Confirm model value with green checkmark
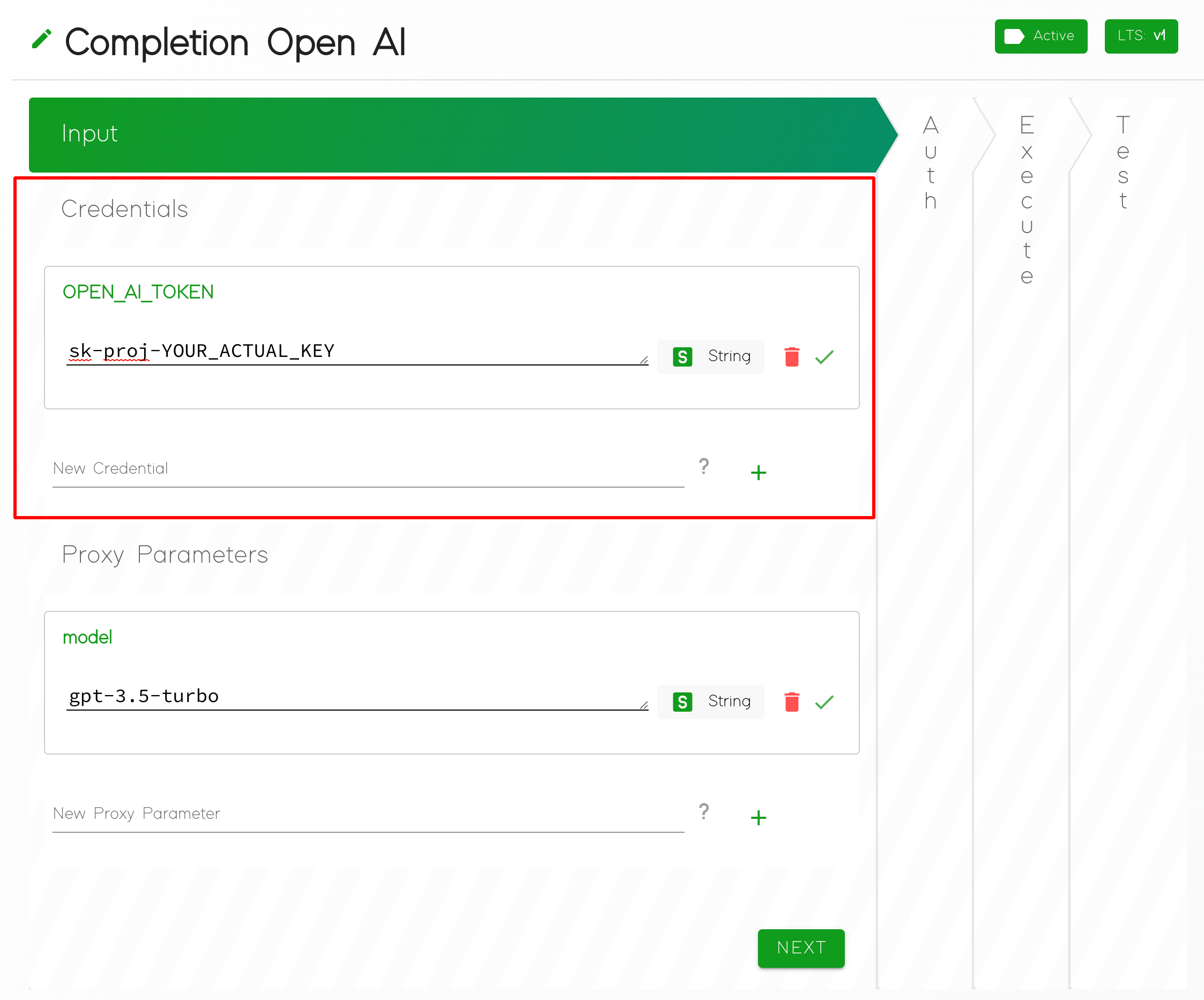Image resolution: width=1204 pixels, height=1000 pixels. point(824,702)
